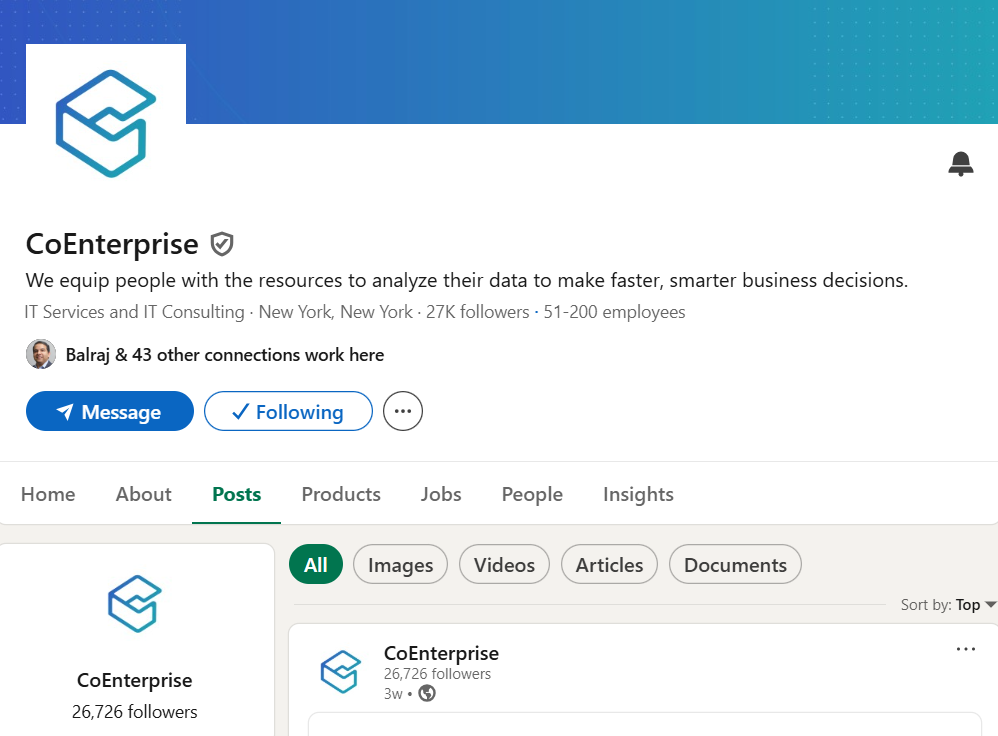The image size is (998, 736).
Task: Click the 'IT Services and IT Consulting' text
Action: coord(134,312)
